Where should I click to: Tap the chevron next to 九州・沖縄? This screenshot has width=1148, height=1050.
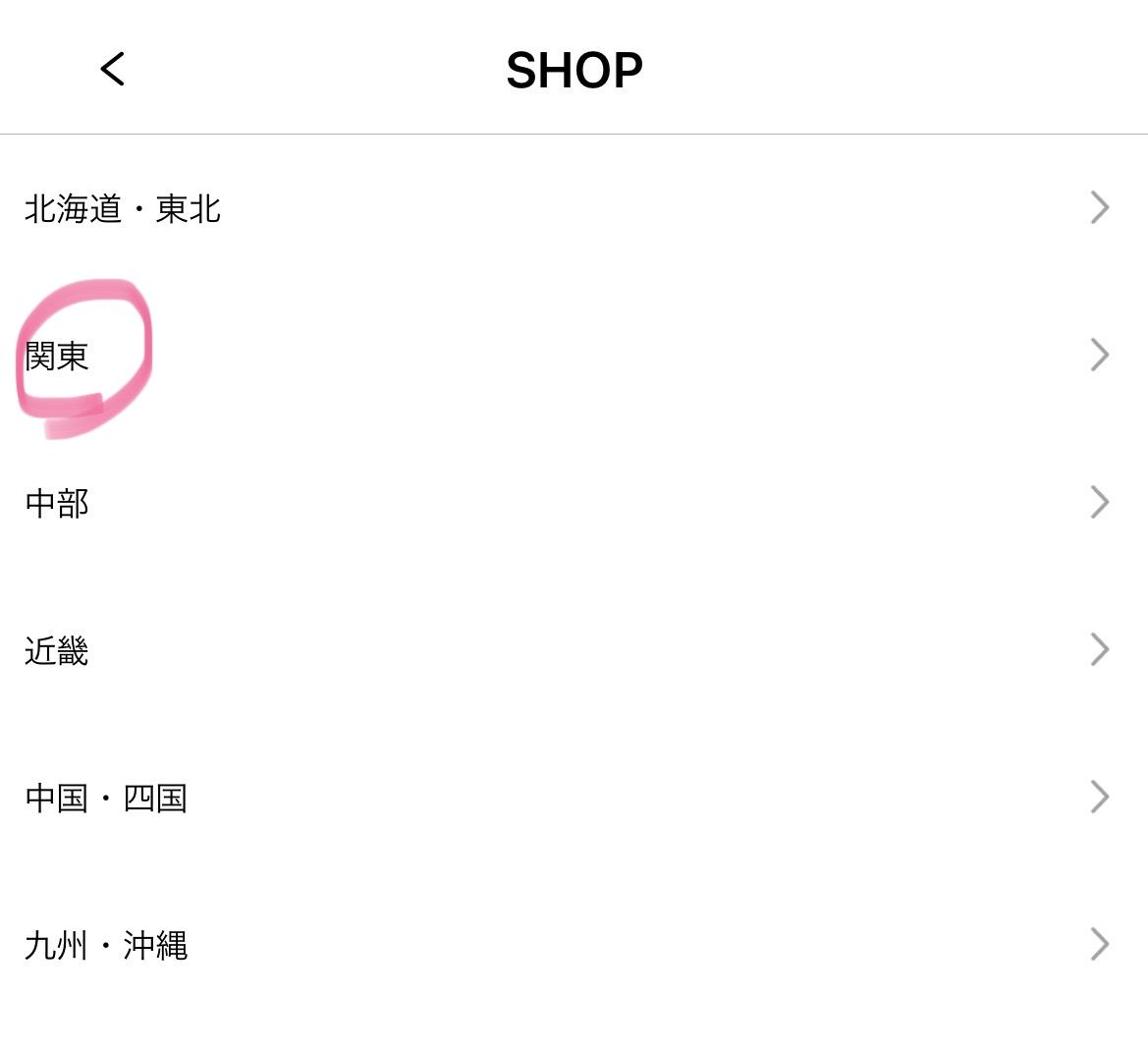[1099, 944]
